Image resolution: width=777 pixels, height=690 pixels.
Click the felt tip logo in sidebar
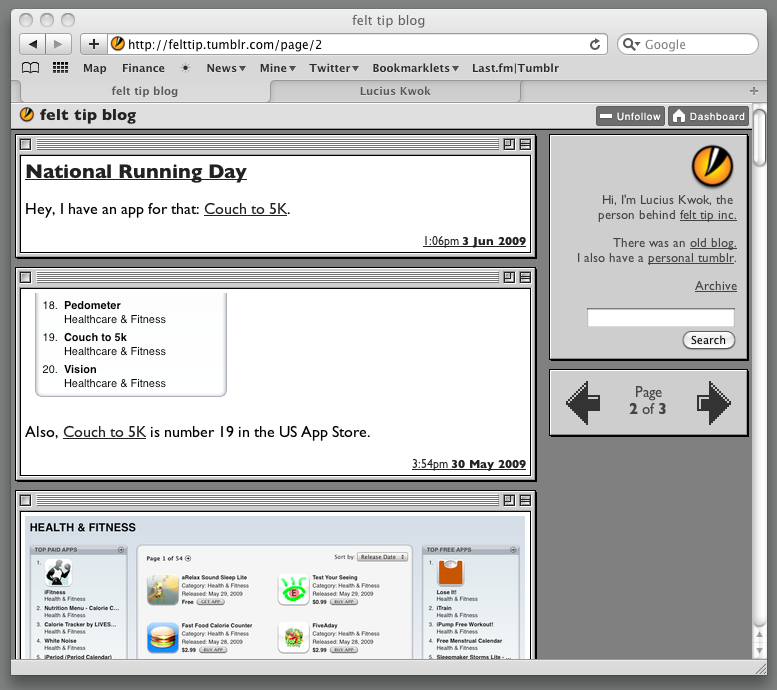coord(712,165)
